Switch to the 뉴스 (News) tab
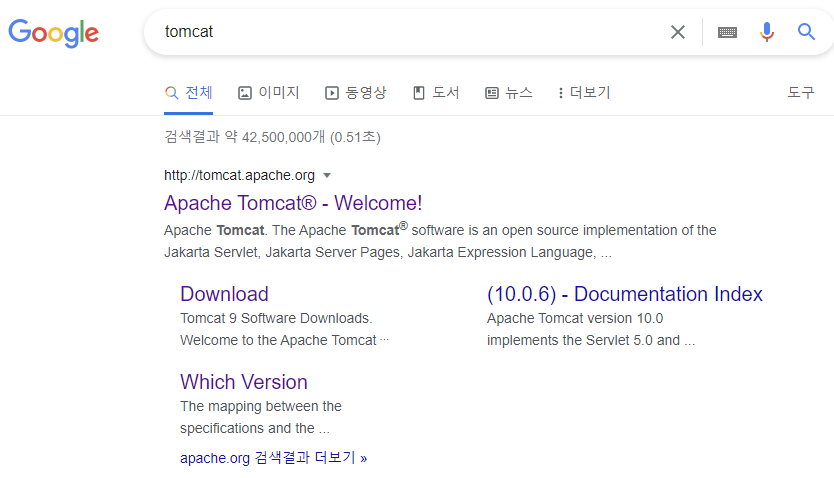Viewport: 834px width, 478px height. pyautogui.click(x=508, y=93)
